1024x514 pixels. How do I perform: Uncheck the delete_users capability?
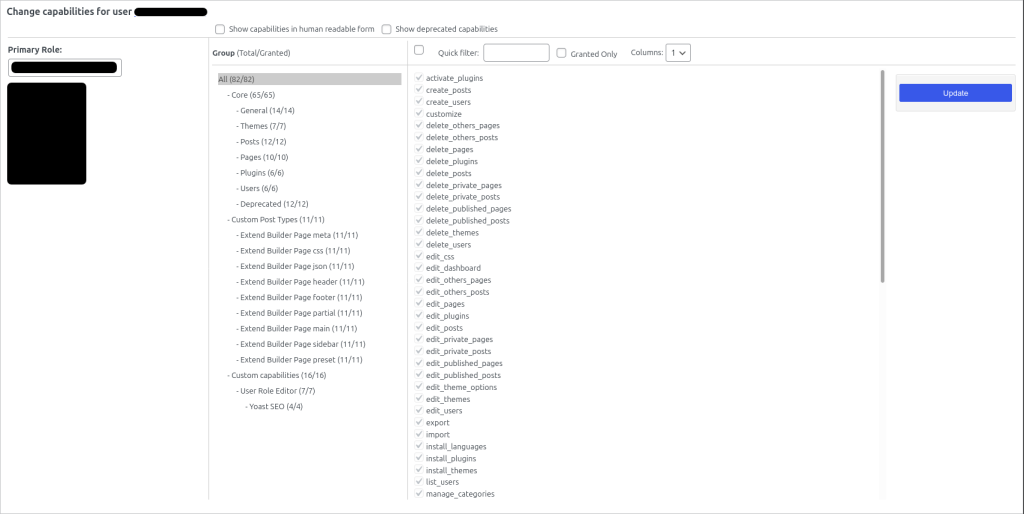tap(419, 245)
